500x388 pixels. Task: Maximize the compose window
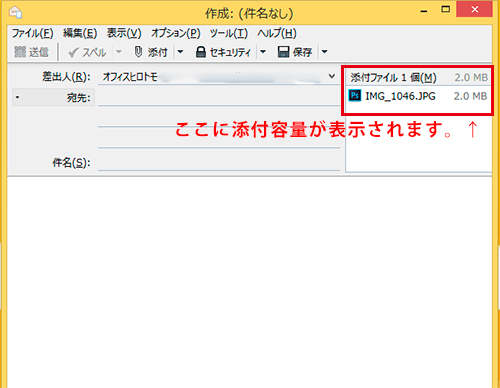[446, 9]
